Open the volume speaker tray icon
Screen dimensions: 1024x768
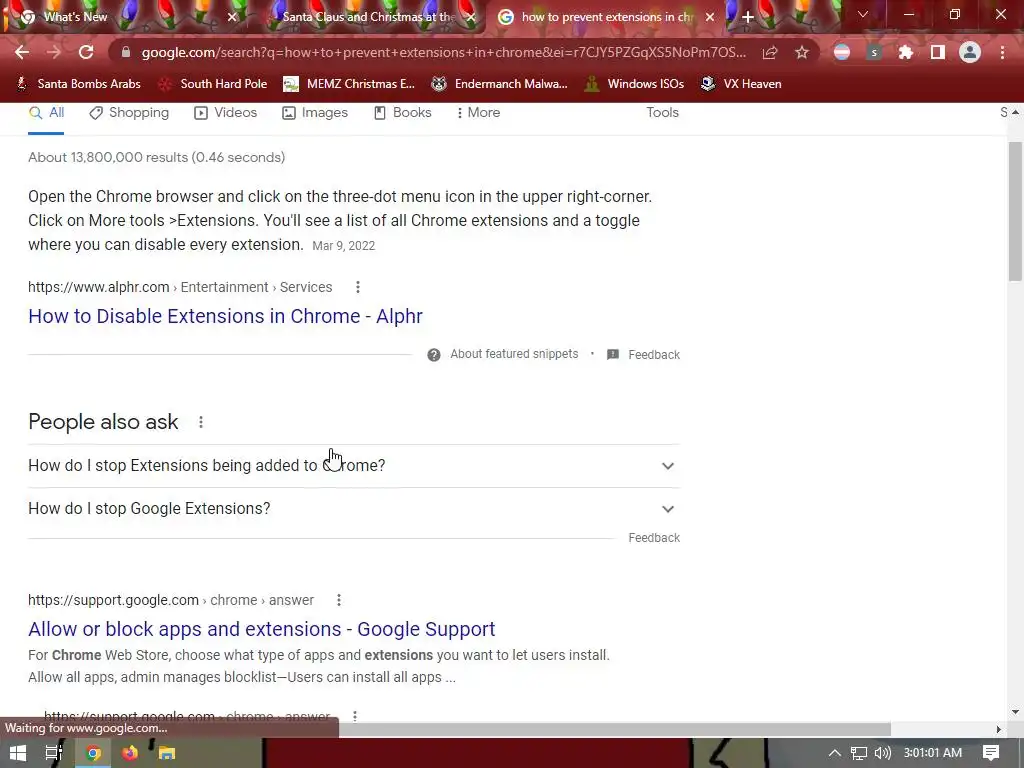coord(882,753)
